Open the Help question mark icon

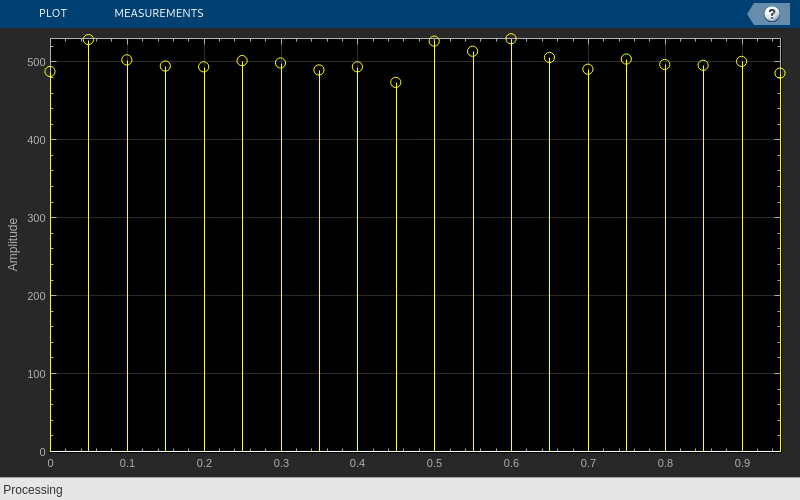click(771, 14)
